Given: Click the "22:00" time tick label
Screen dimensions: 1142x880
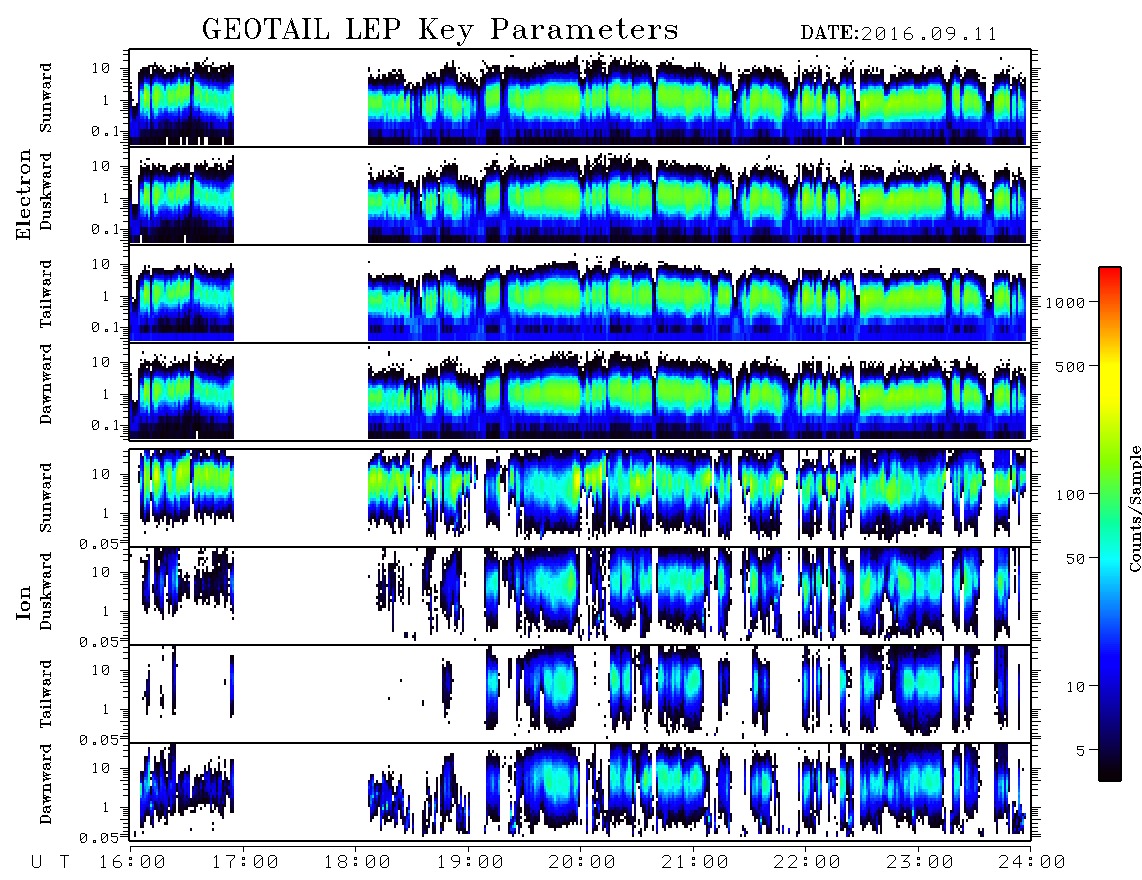Looking at the screenshot, I should tap(807, 863).
